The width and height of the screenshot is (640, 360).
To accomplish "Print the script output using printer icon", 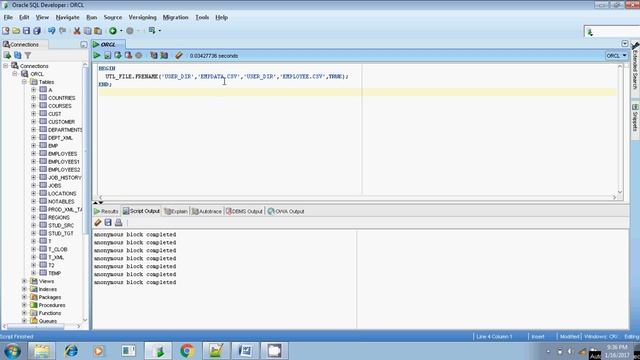I will coord(118,222).
